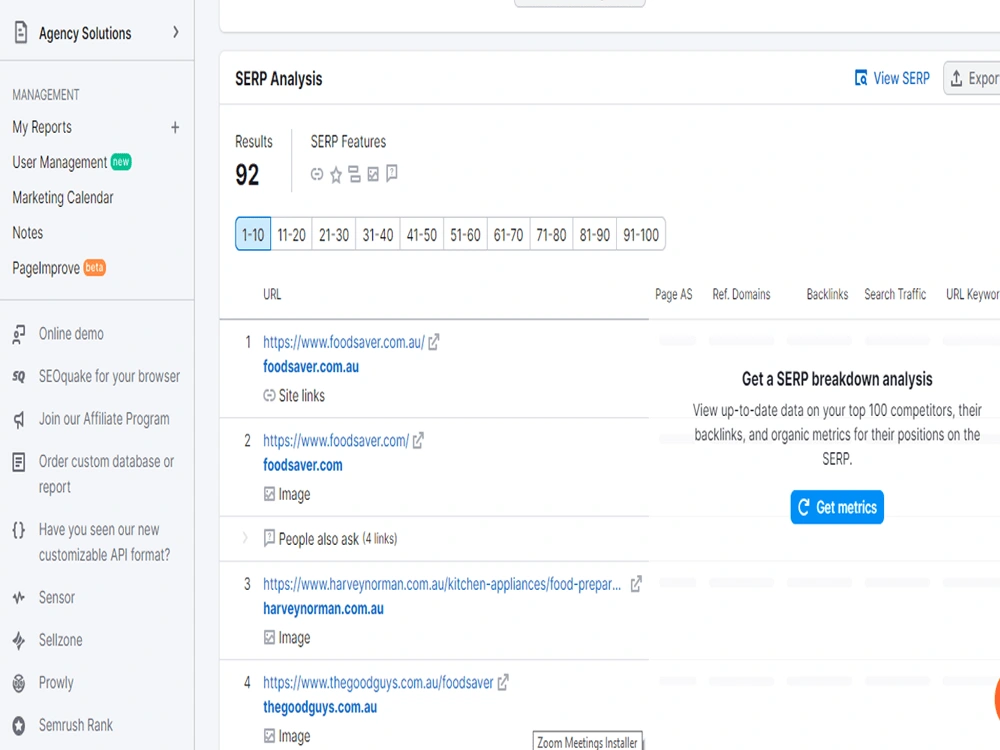The image size is (1000, 750).
Task: Click the People also ask row icon
Action: pyautogui.click(x=269, y=538)
